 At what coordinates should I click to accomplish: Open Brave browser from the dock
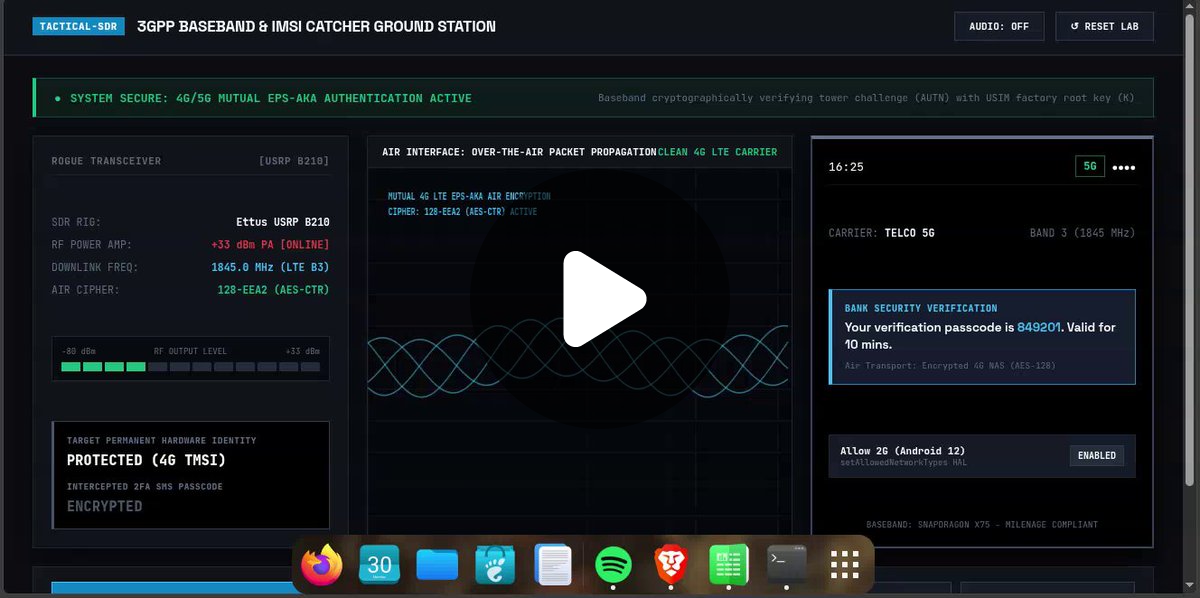671,566
